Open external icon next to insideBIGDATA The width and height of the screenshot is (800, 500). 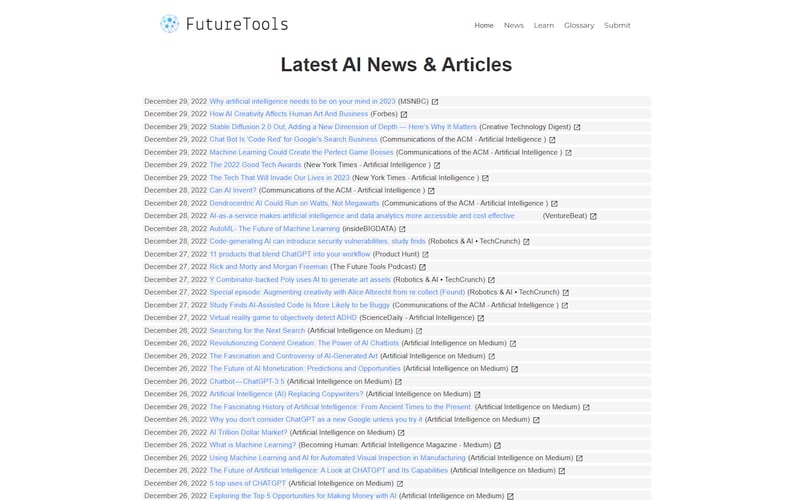(403, 229)
